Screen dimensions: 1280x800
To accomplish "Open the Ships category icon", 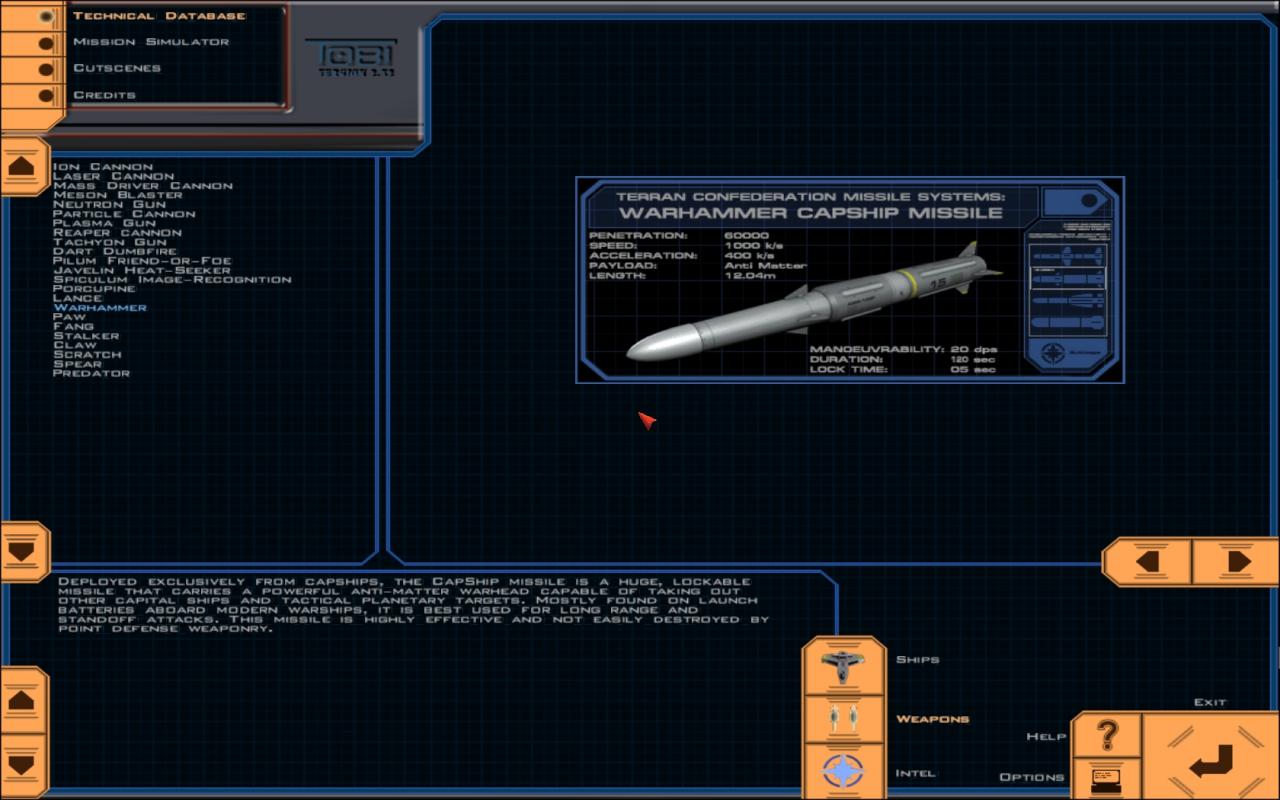I will coord(844,665).
